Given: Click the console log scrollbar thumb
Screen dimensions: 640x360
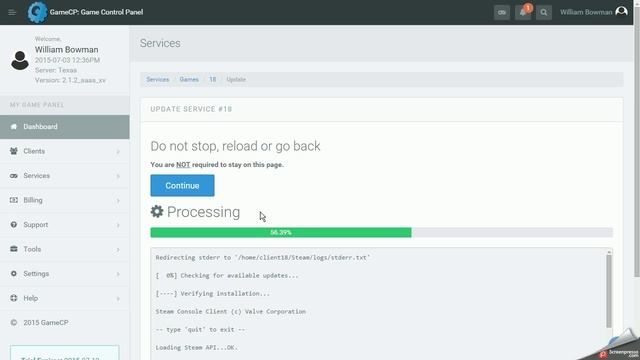Looking at the screenshot, I should (609, 291).
